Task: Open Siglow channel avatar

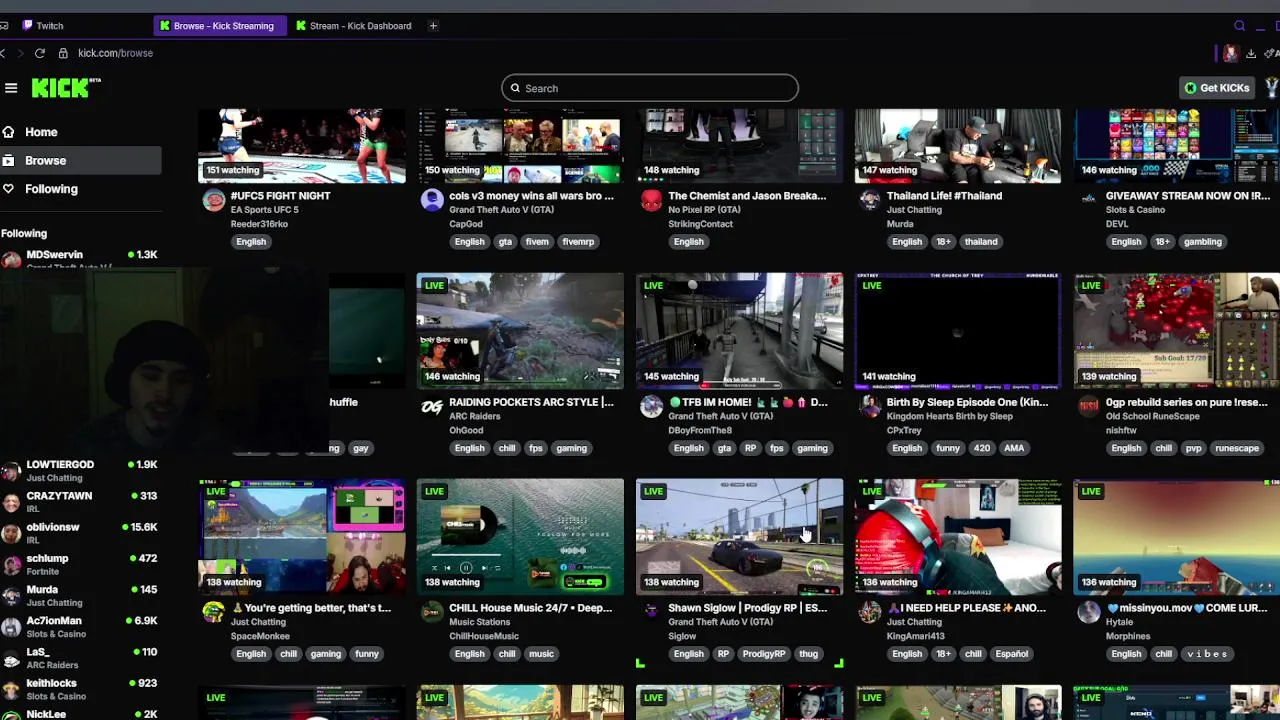Action: (651, 612)
